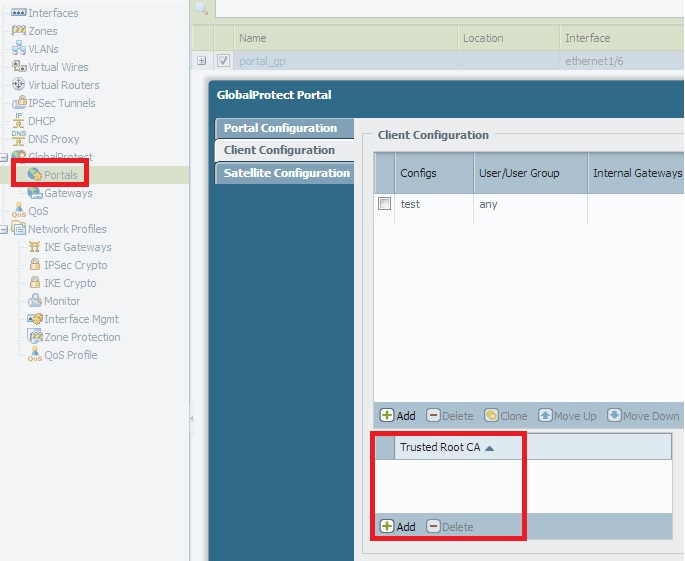This screenshot has height=561, width=685.
Task: Click the QoS Profile icon
Action: pyautogui.click(x=35, y=354)
